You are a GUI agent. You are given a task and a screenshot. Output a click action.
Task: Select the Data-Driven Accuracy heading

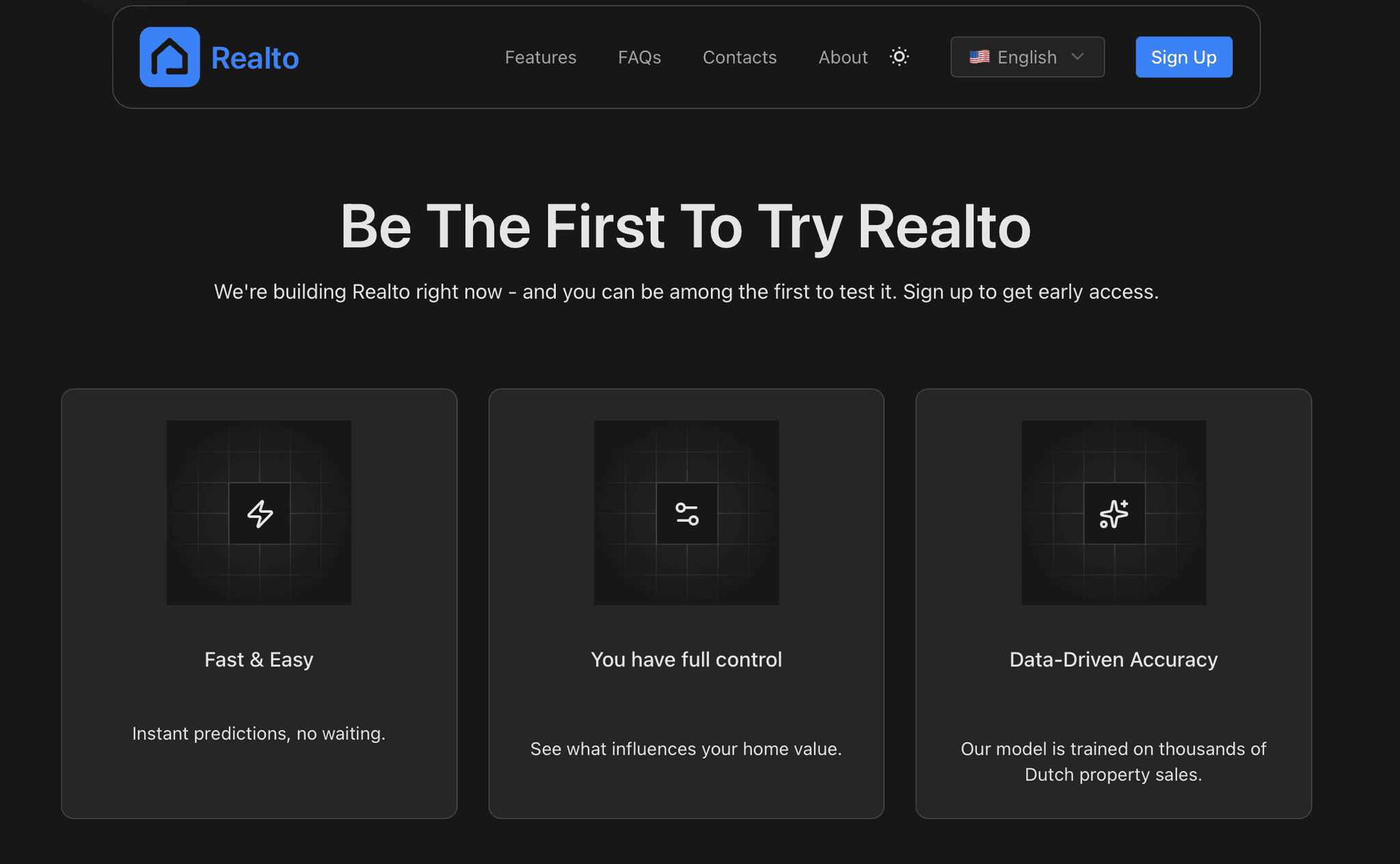coord(1114,660)
